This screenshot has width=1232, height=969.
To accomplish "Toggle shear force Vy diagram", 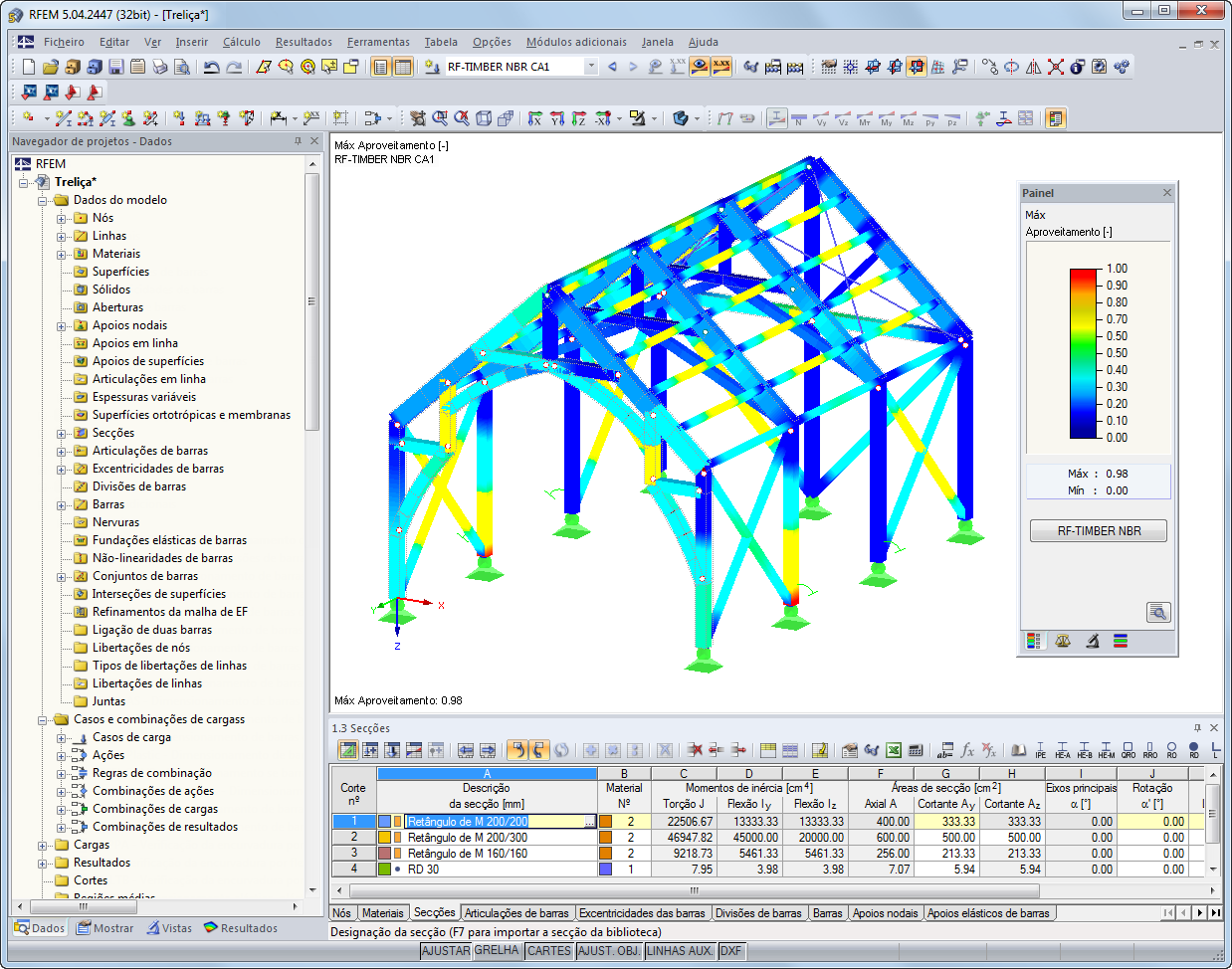I will (821, 118).
